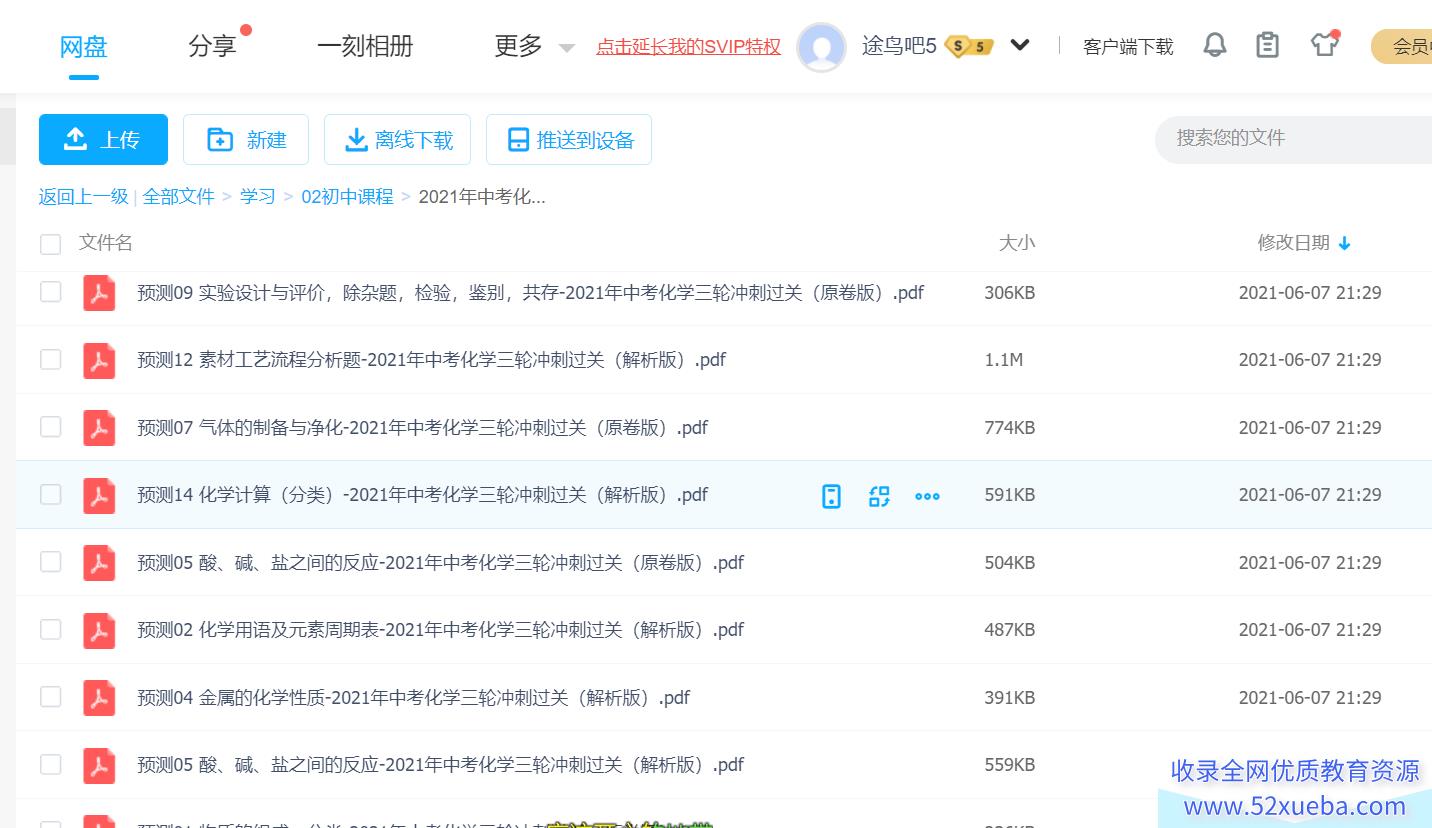
Task: Click the 客户端下载 link
Action: click(x=1128, y=46)
